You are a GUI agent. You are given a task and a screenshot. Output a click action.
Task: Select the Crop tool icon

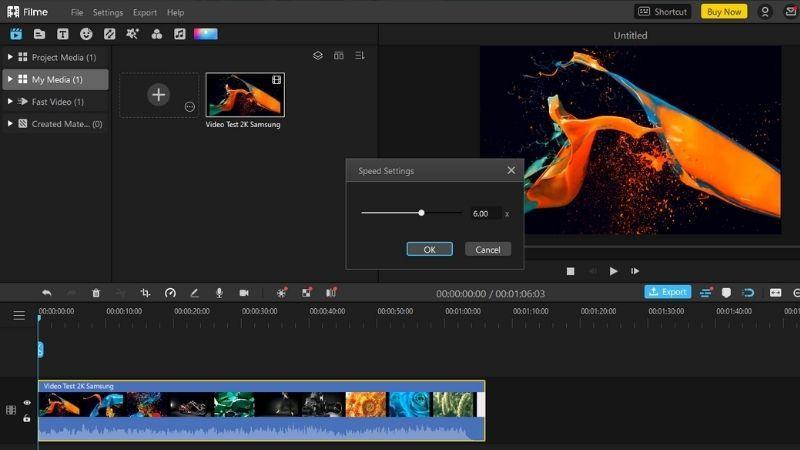coord(145,293)
